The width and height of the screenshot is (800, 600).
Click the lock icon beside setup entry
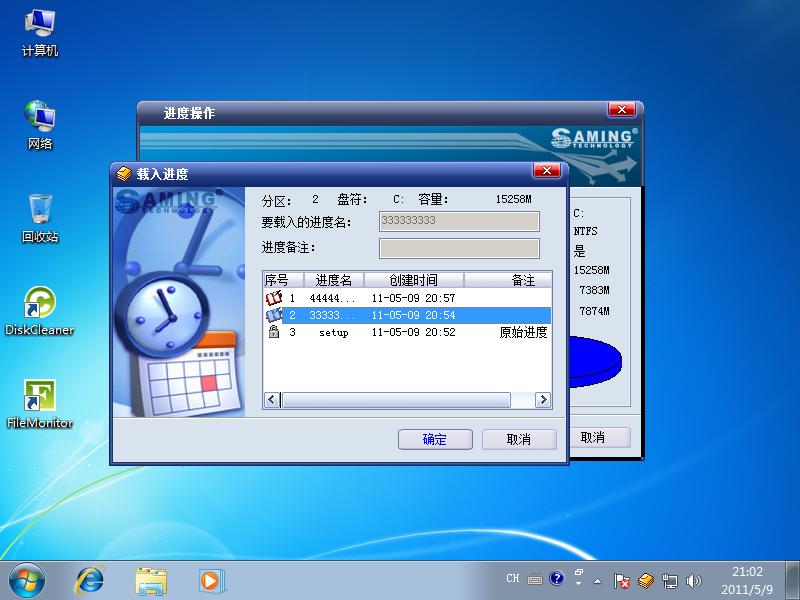[273, 332]
